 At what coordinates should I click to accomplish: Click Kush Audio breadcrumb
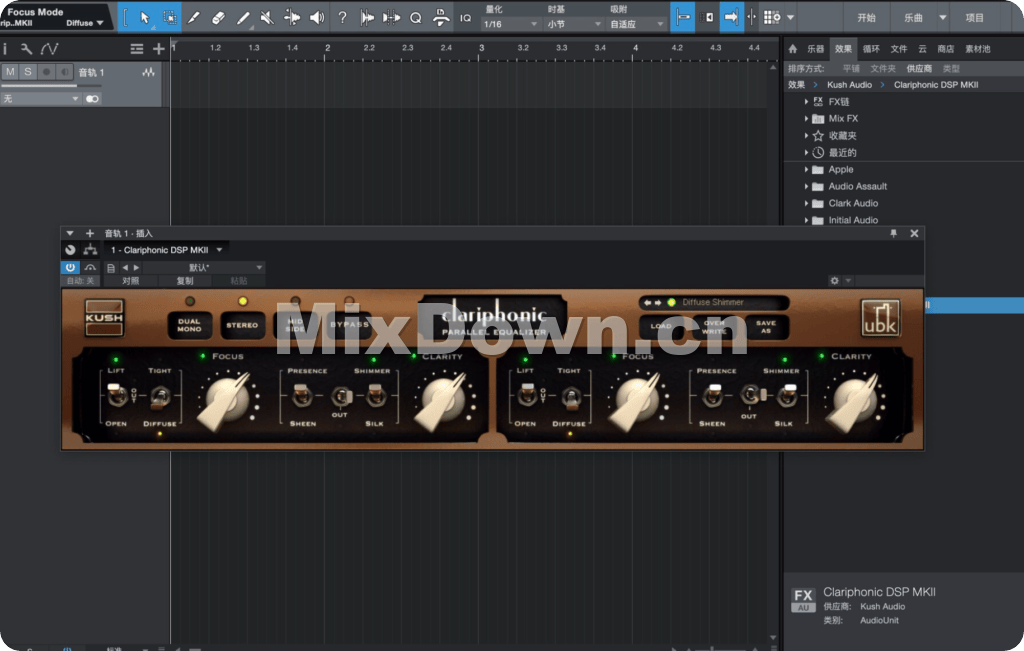pos(849,85)
